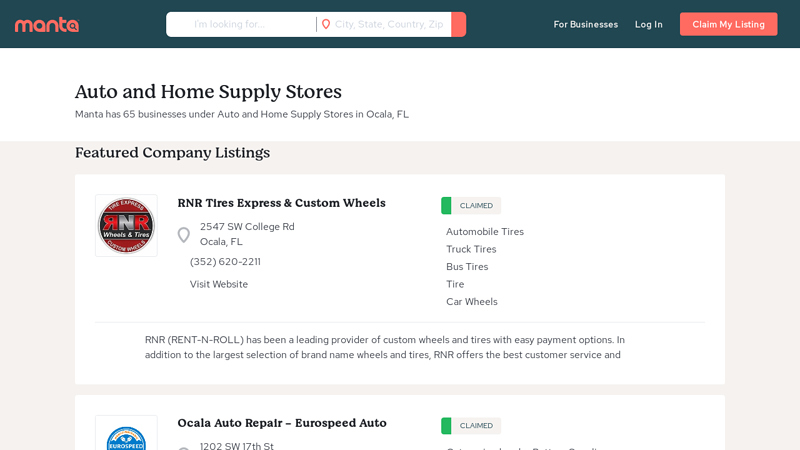Visit Website of RNR Tires Express

219,284
